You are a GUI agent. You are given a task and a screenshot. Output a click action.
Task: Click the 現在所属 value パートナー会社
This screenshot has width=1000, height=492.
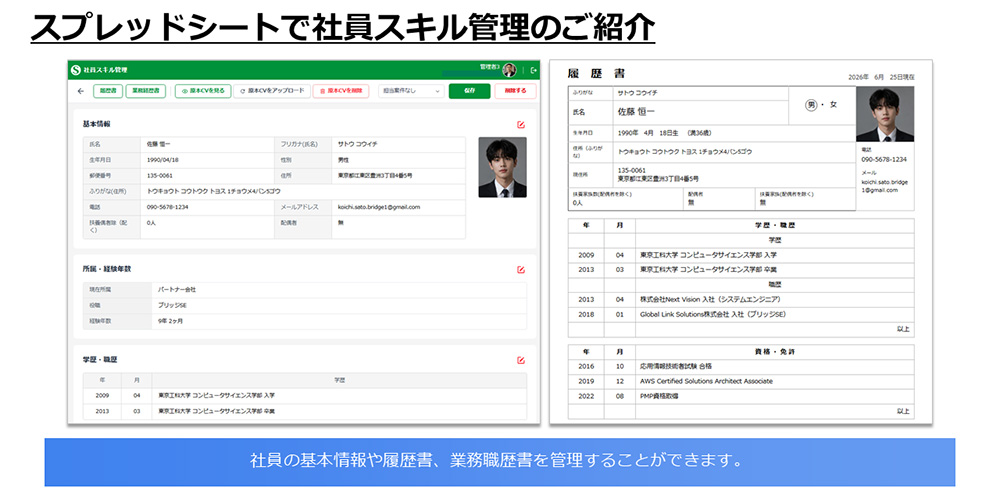pos(177,290)
